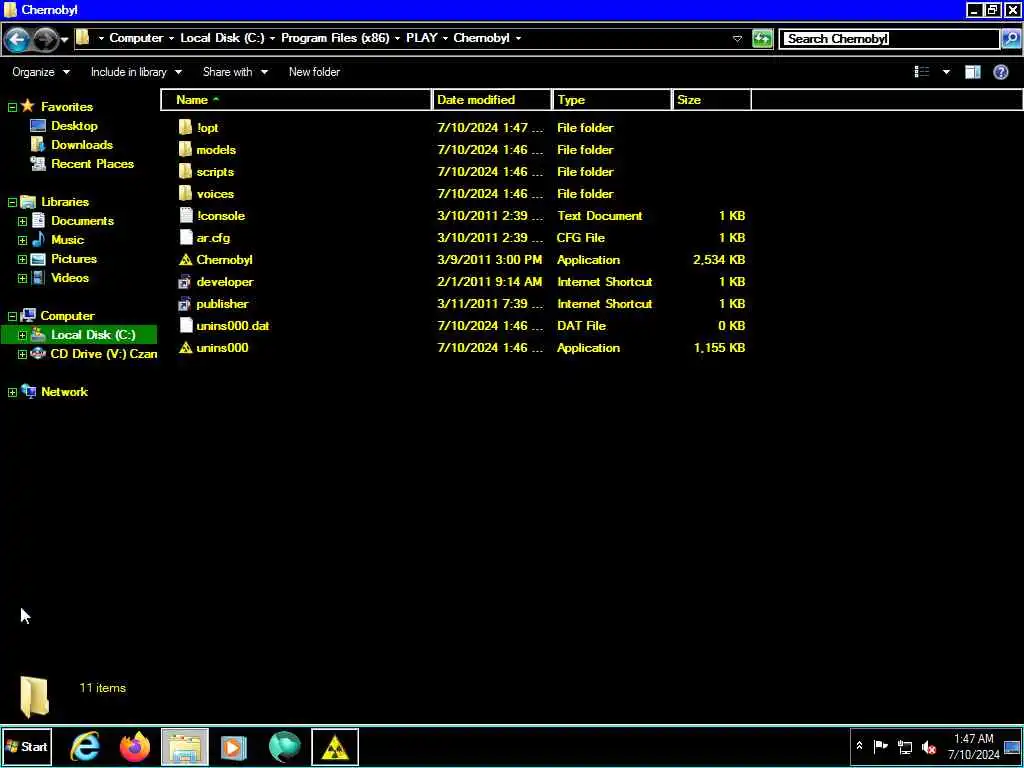Expand the CD Drive (V:) node
This screenshot has width=1024, height=768.
pos(22,354)
